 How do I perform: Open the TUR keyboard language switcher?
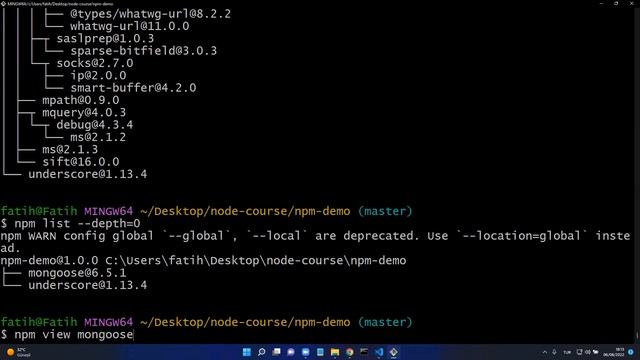point(567,352)
